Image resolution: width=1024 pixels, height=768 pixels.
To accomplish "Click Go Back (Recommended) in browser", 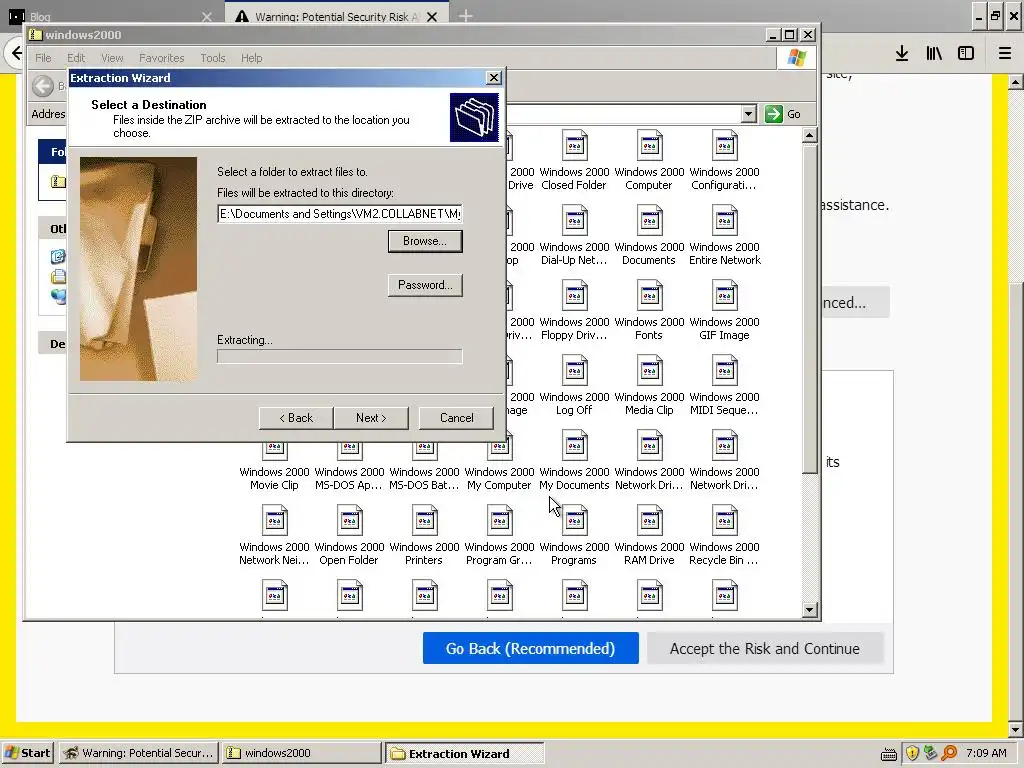I will (x=530, y=648).
